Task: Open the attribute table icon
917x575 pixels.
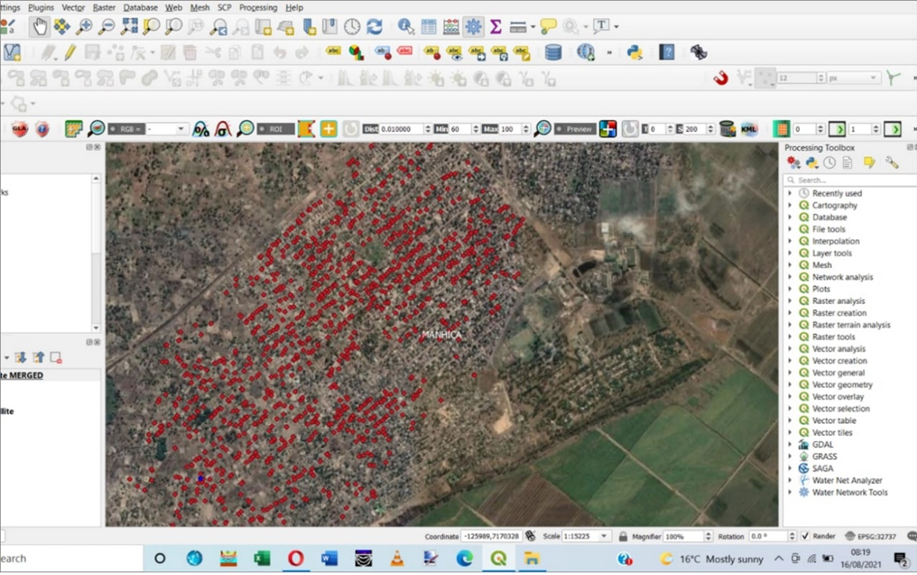Action: (429, 27)
